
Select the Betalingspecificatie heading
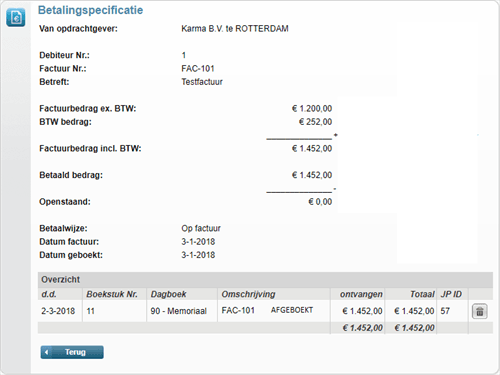pyautogui.click(x=90, y=10)
